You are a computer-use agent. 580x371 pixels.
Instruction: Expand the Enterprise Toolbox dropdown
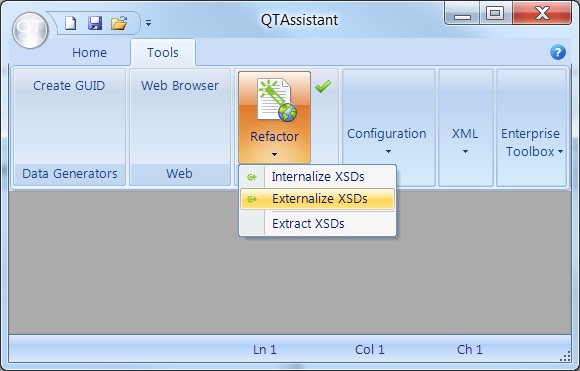coord(531,142)
